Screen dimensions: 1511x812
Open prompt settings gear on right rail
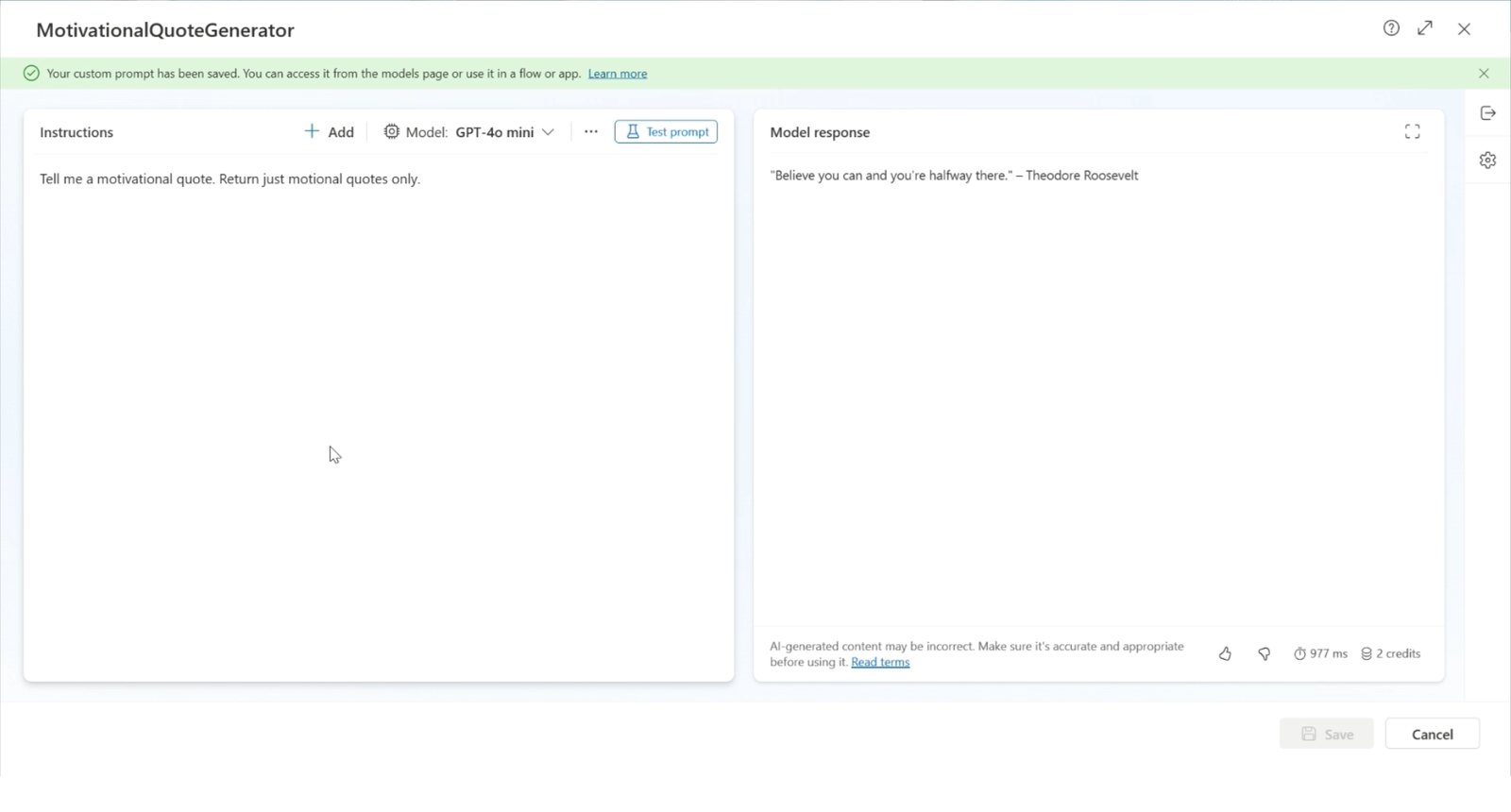1487,161
